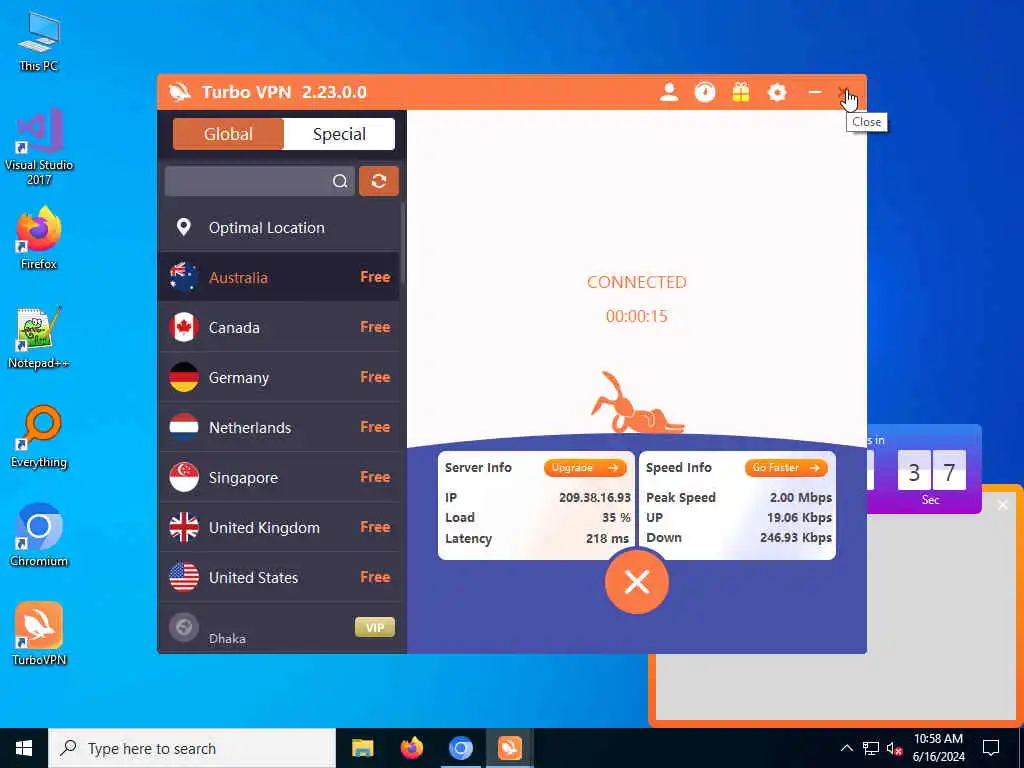Select the Everything desktop shortcut
Screen dimensions: 1024x768
point(39,436)
